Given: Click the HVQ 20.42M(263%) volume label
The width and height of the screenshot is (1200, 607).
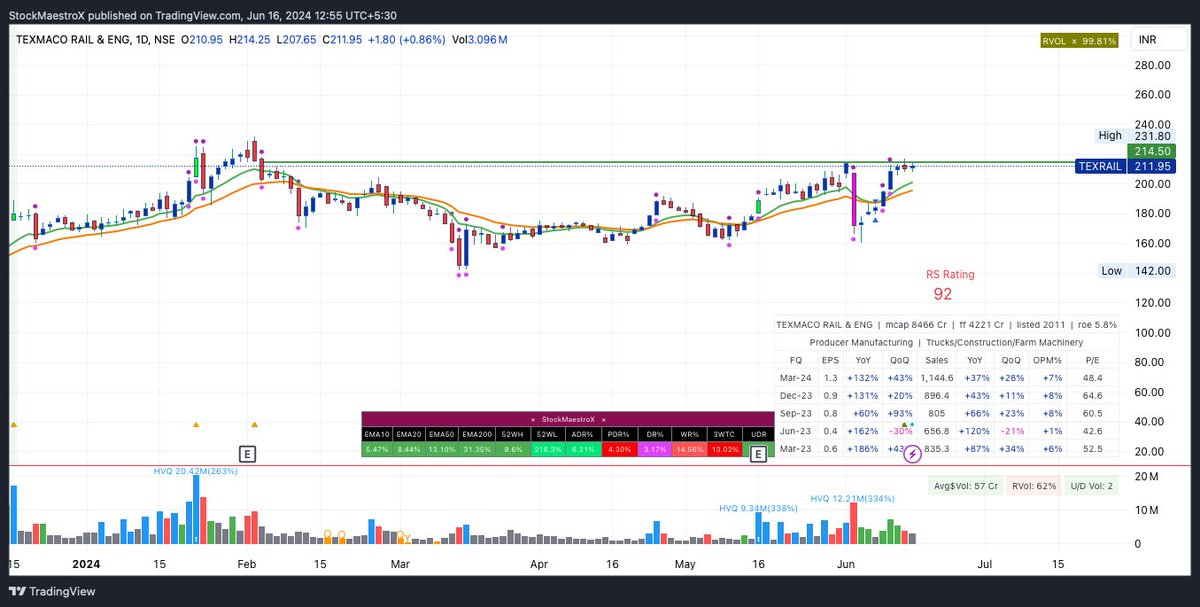Looking at the screenshot, I should click(x=196, y=470).
